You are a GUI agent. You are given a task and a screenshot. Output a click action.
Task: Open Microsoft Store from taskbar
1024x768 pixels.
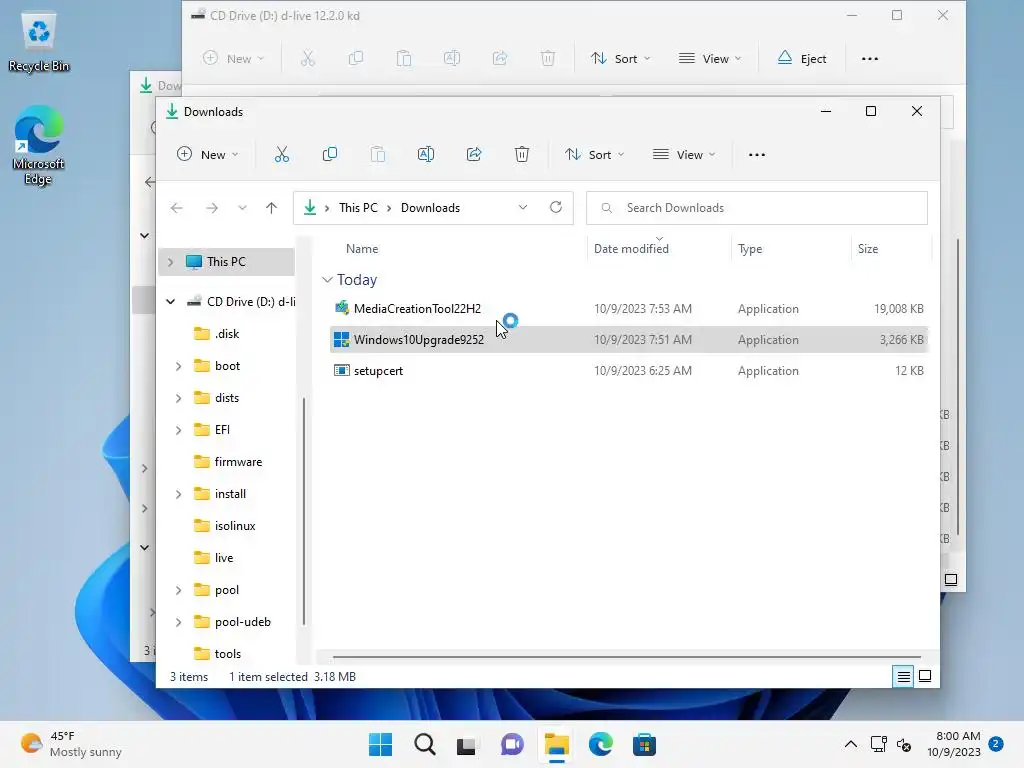[644, 744]
